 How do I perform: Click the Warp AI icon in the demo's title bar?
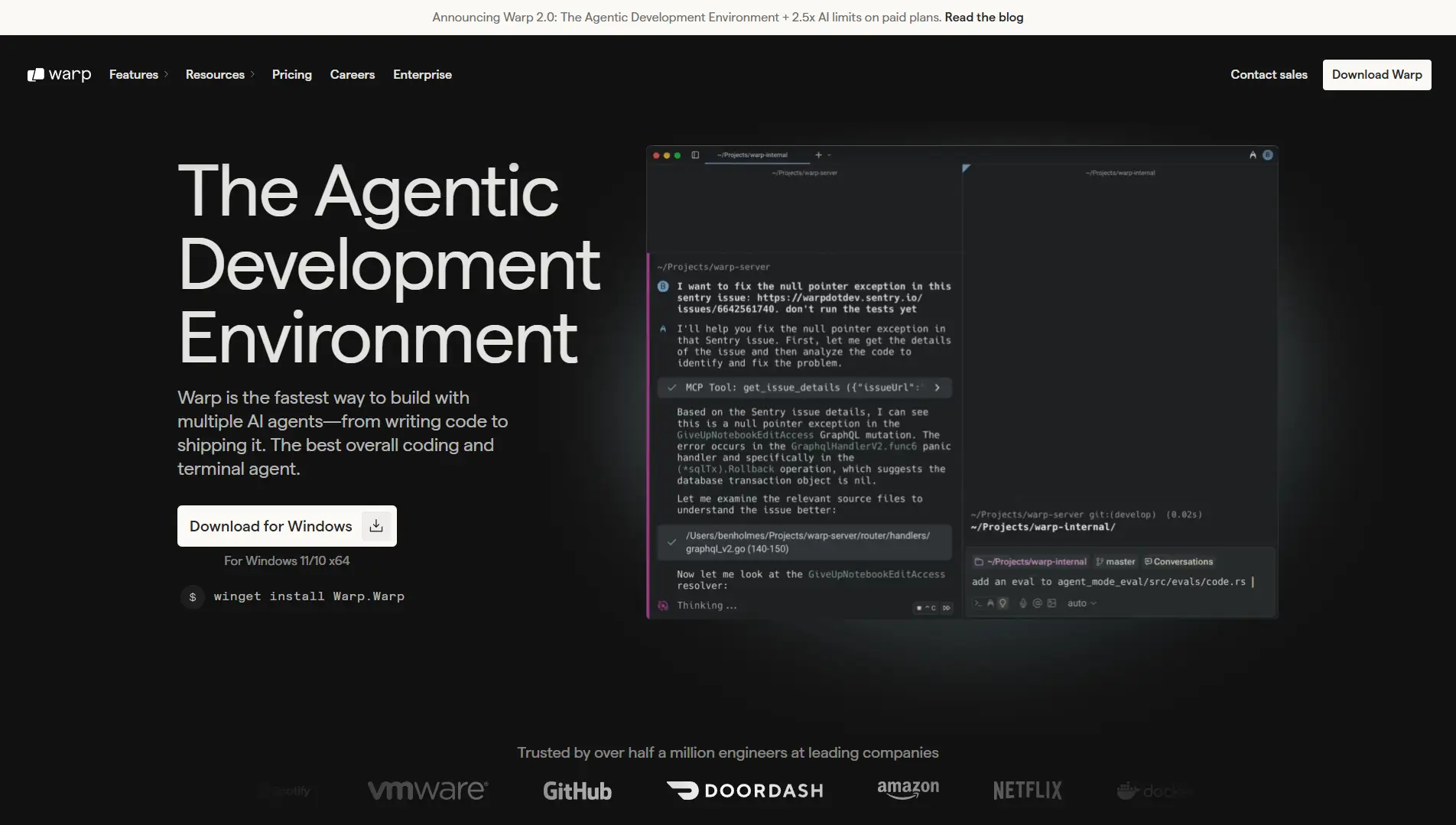[x=1253, y=155]
